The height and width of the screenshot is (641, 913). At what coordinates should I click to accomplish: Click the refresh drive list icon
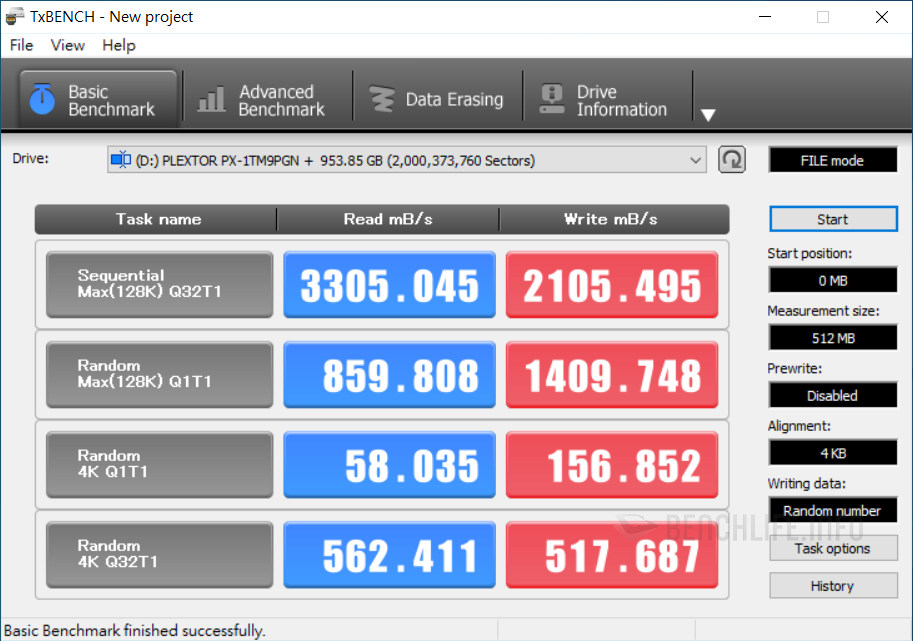732,160
